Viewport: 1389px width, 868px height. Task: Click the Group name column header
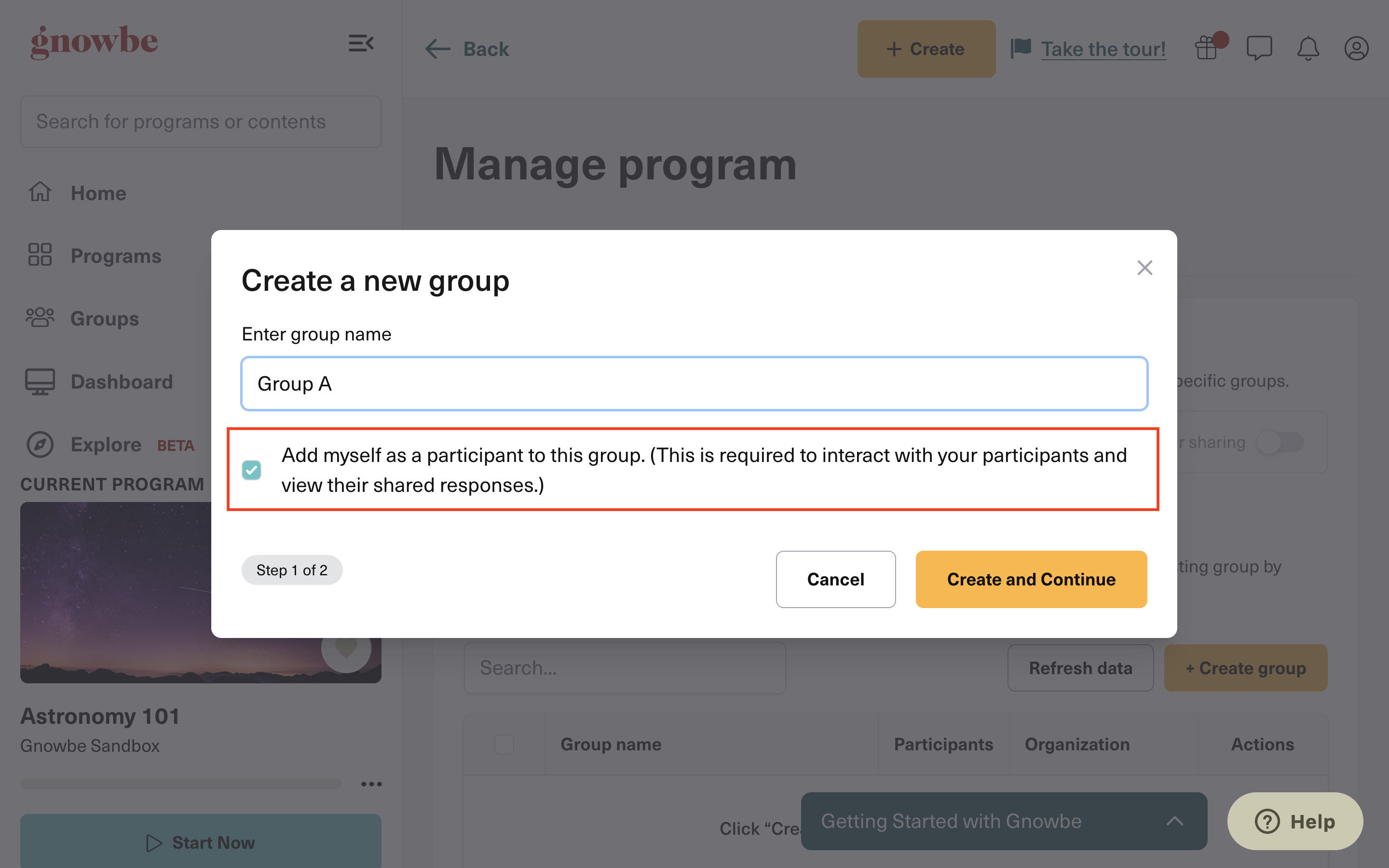pyautogui.click(x=611, y=745)
